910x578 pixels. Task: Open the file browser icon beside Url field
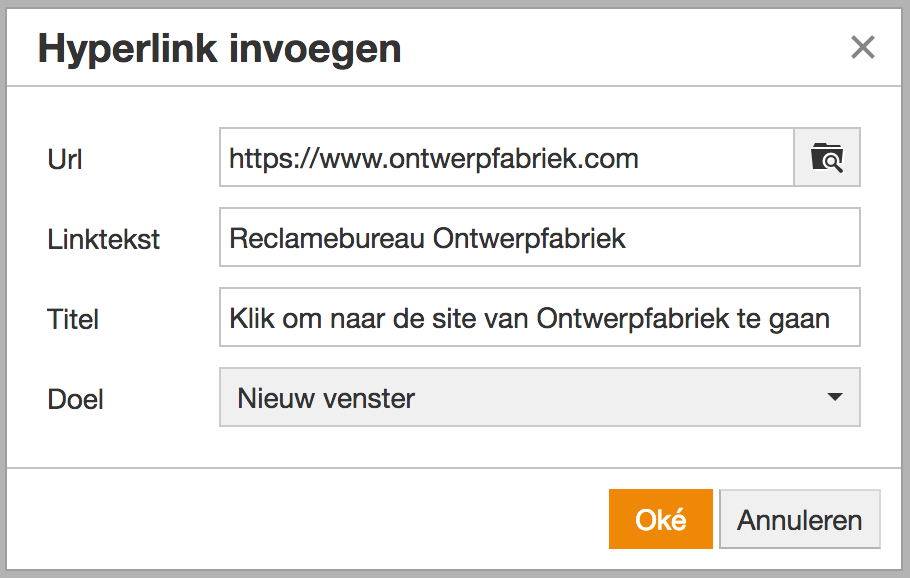tap(827, 158)
